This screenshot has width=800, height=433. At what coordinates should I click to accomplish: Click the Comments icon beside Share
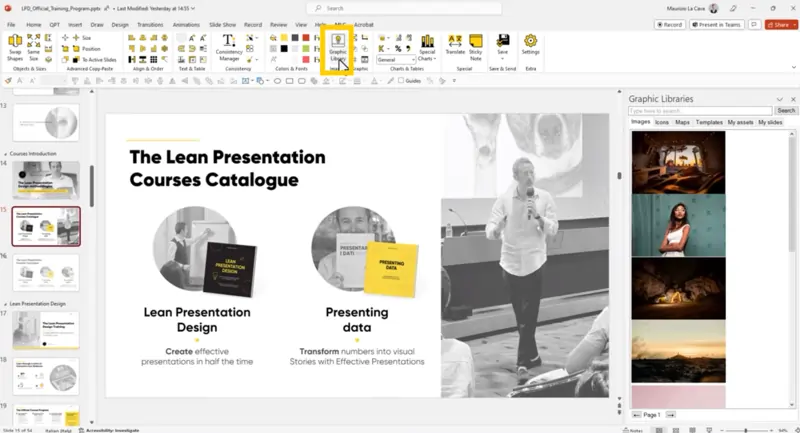(754, 24)
